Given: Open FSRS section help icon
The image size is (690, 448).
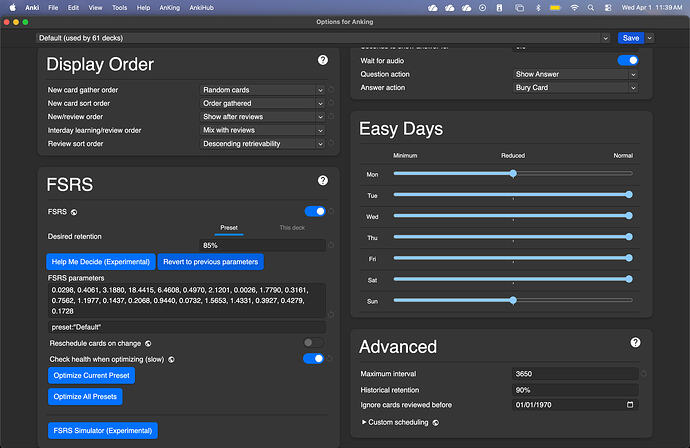Looking at the screenshot, I should (x=323, y=180).
